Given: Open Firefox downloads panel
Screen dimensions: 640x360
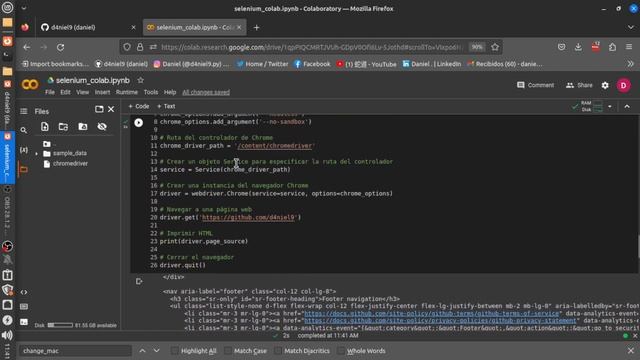Looking at the screenshot, I should point(578,47).
